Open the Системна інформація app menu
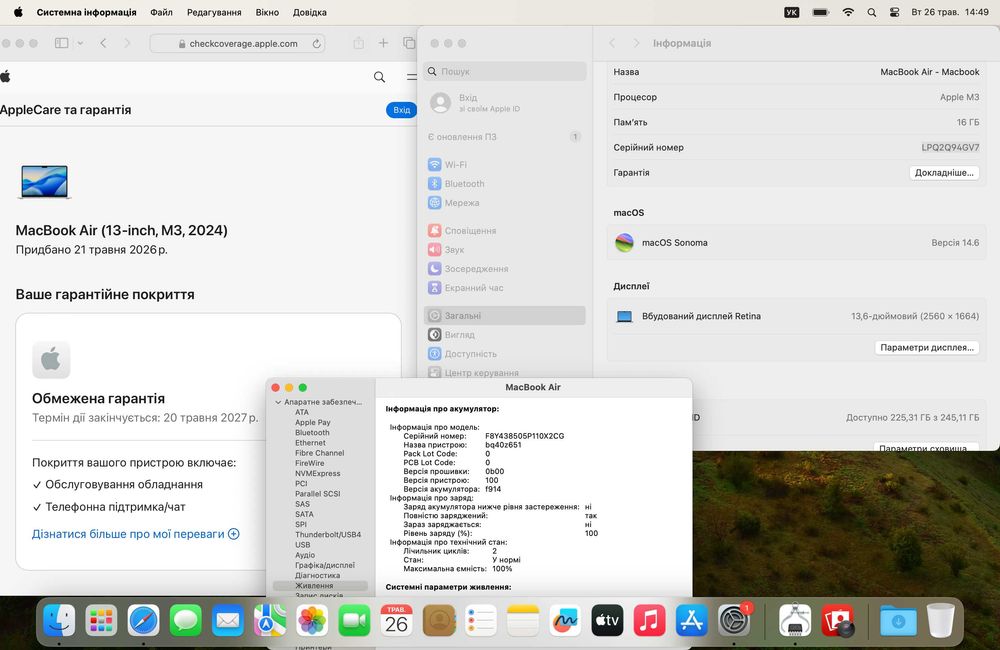 pyautogui.click(x=86, y=12)
